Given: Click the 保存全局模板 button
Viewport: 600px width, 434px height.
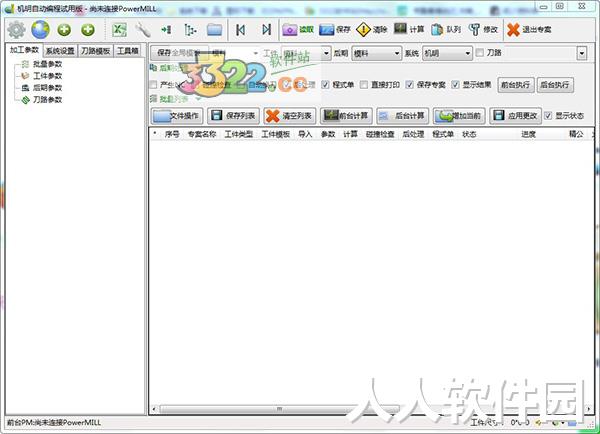Looking at the screenshot, I should [179, 53].
